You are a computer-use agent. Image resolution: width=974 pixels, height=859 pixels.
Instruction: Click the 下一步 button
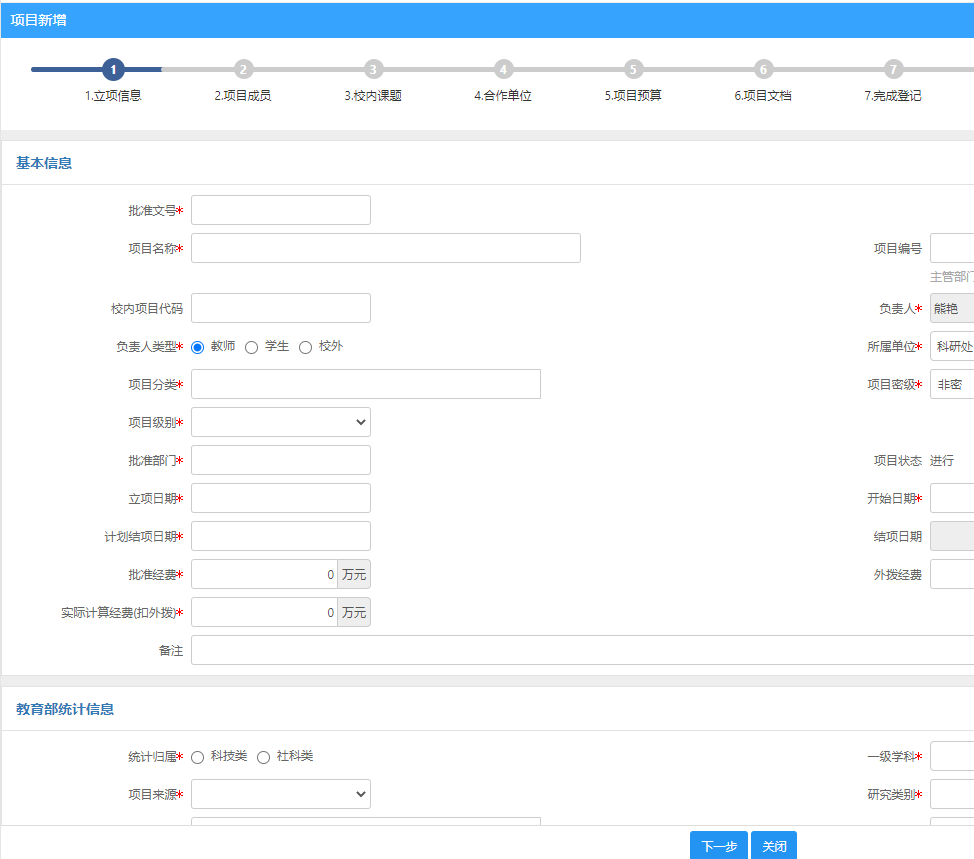718,846
